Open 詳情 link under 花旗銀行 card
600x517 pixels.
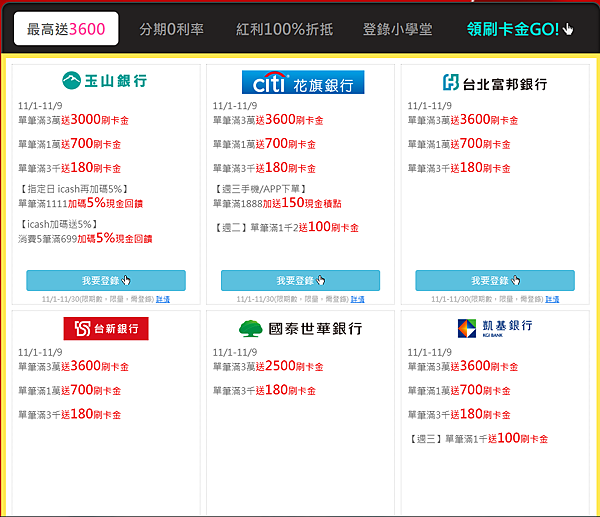[357, 299]
